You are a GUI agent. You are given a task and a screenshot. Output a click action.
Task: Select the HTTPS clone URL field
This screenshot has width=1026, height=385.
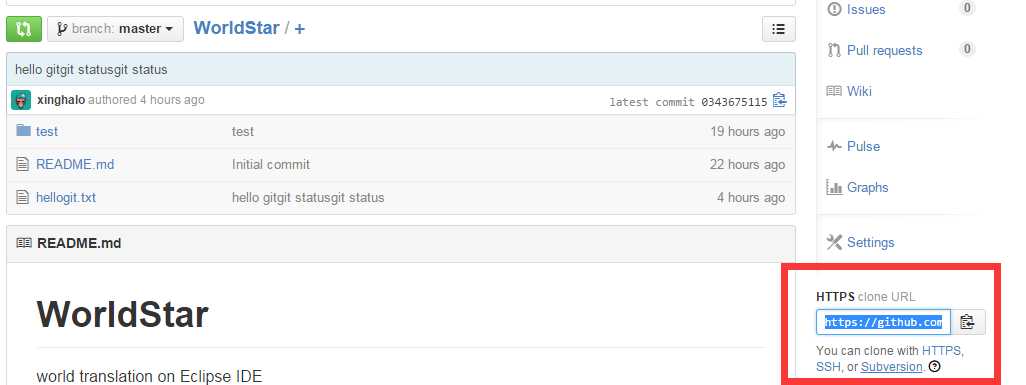[x=883, y=322]
